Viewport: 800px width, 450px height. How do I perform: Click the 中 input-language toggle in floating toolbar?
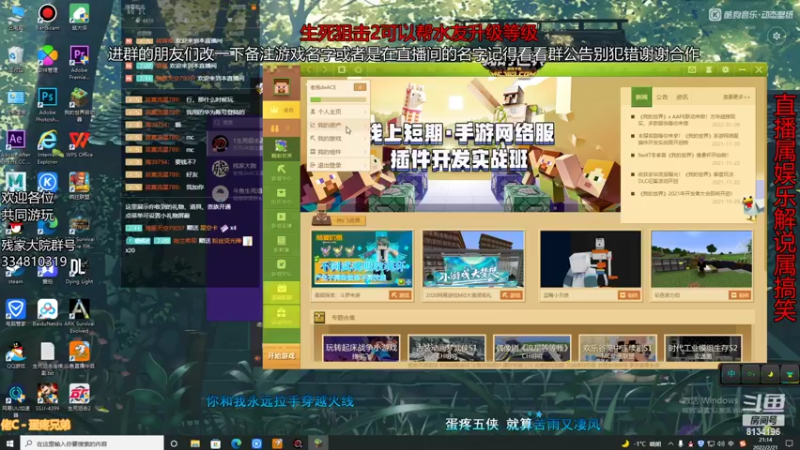(731, 374)
